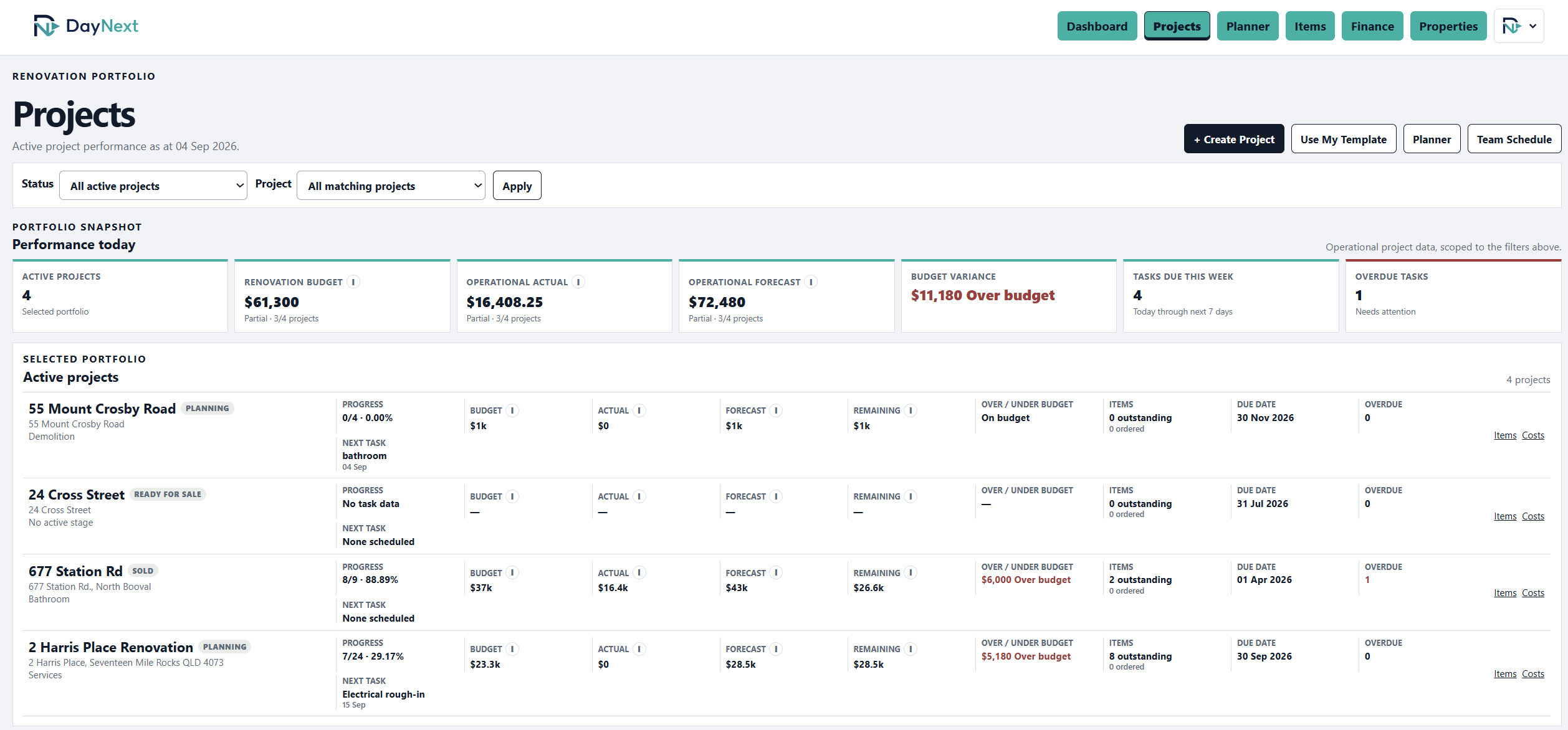
Task: Apply the selected filters
Action: point(517,186)
